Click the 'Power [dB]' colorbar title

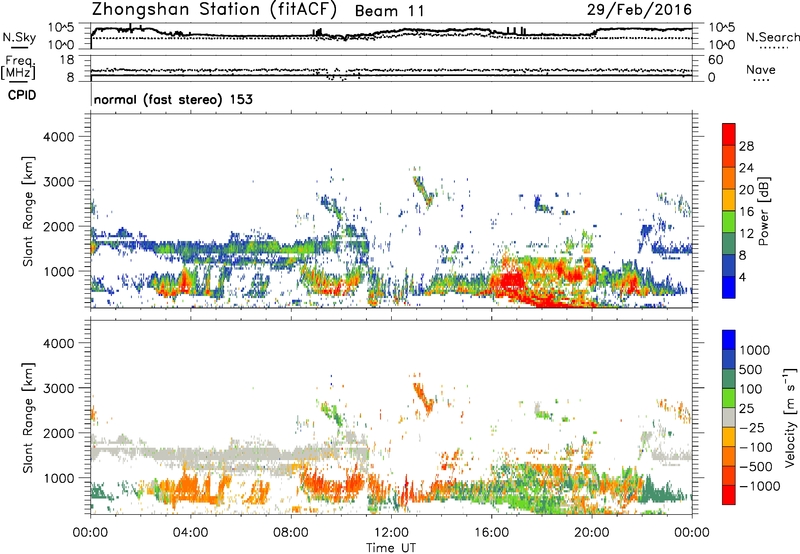763,211
